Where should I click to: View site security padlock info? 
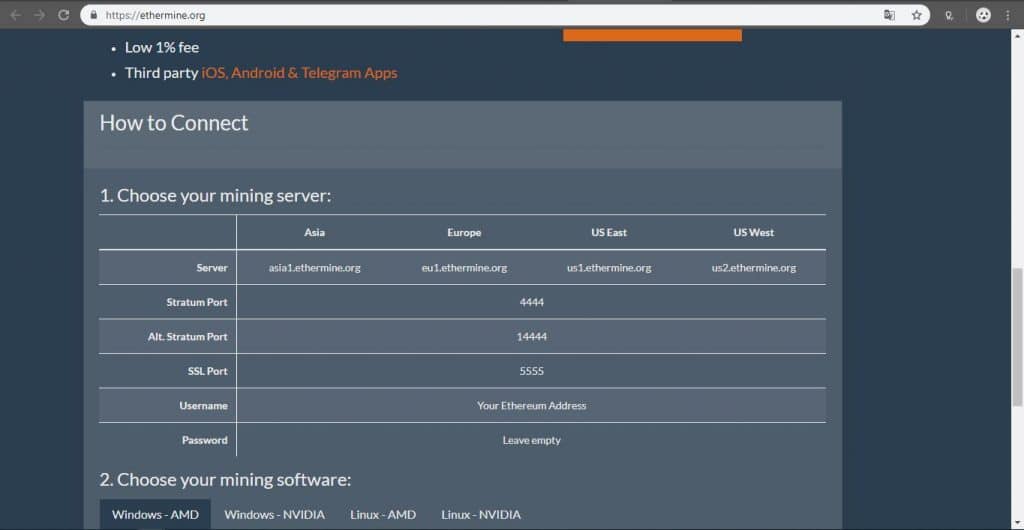[x=94, y=15]
